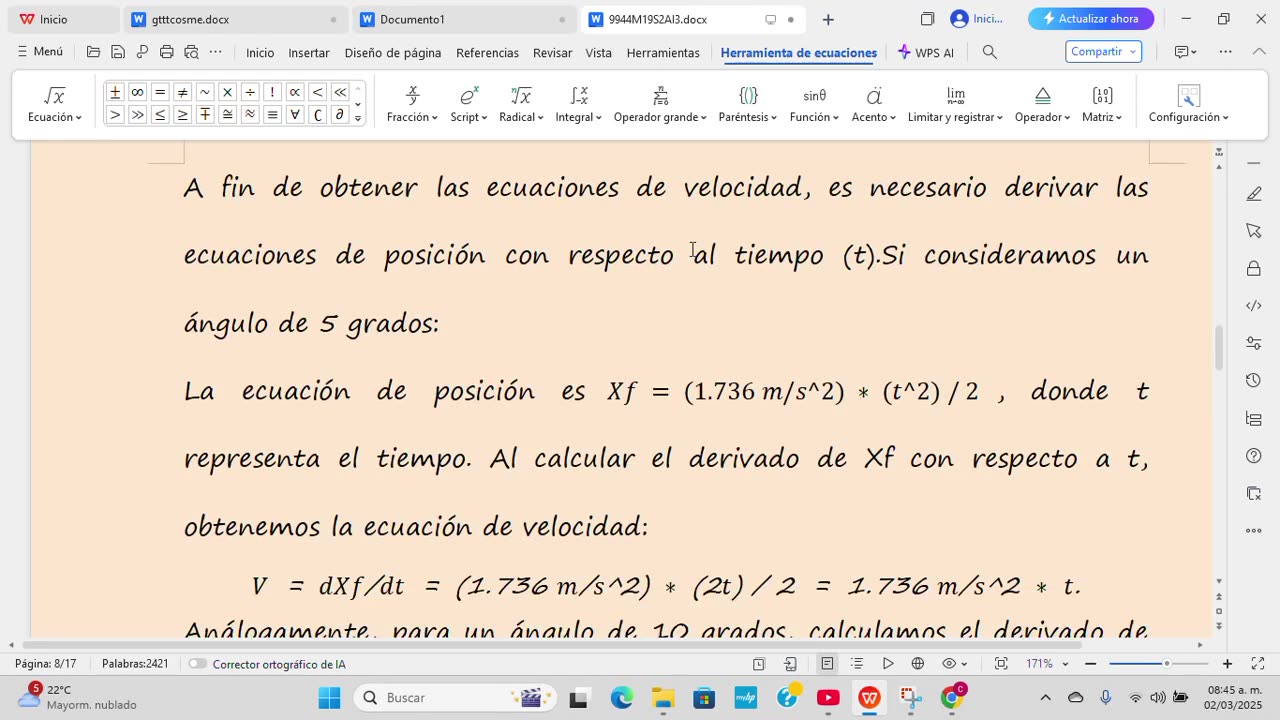
Task: Switch to the Documento1 document tab
Action: point(464,19)
